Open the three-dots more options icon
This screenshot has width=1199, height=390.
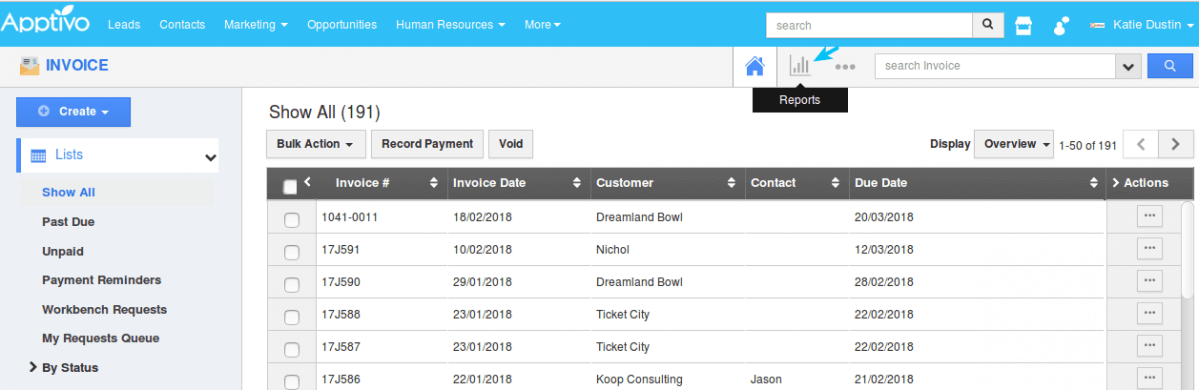(845, 67)
